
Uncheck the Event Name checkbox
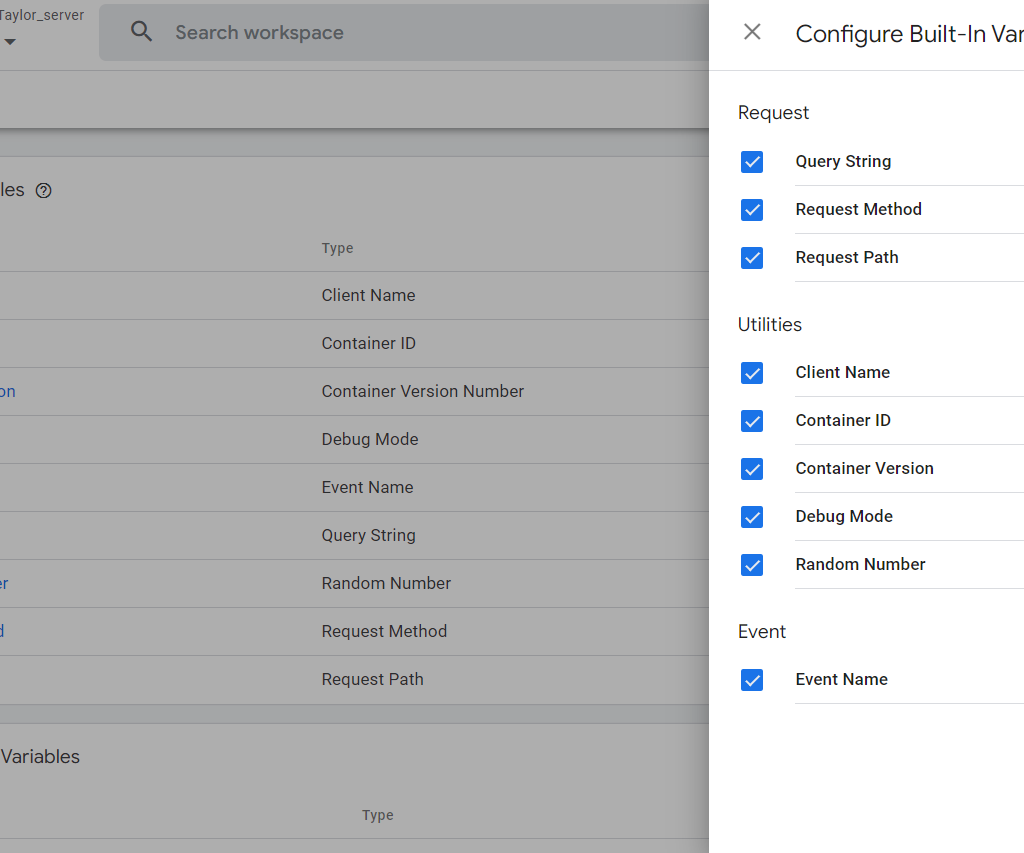coord(752,680)
